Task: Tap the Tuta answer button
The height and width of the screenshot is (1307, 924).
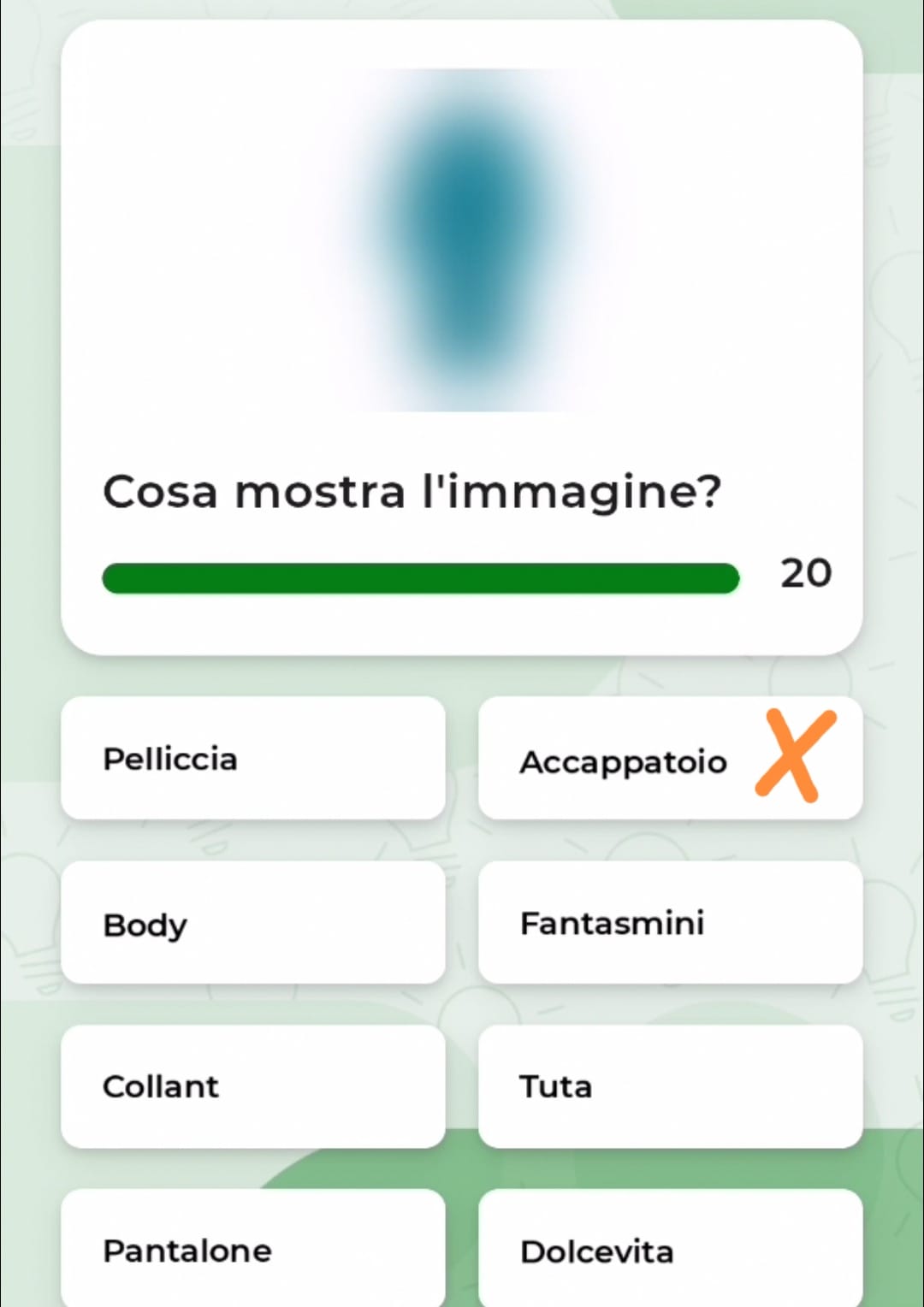Action: (670, 1087)
